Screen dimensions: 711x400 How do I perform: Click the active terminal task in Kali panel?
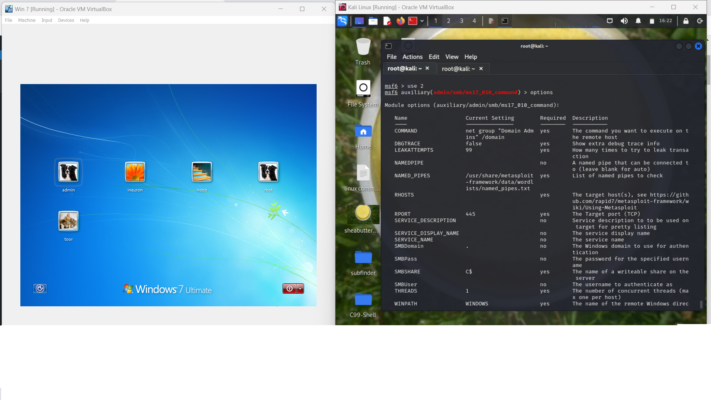(505, 21)
